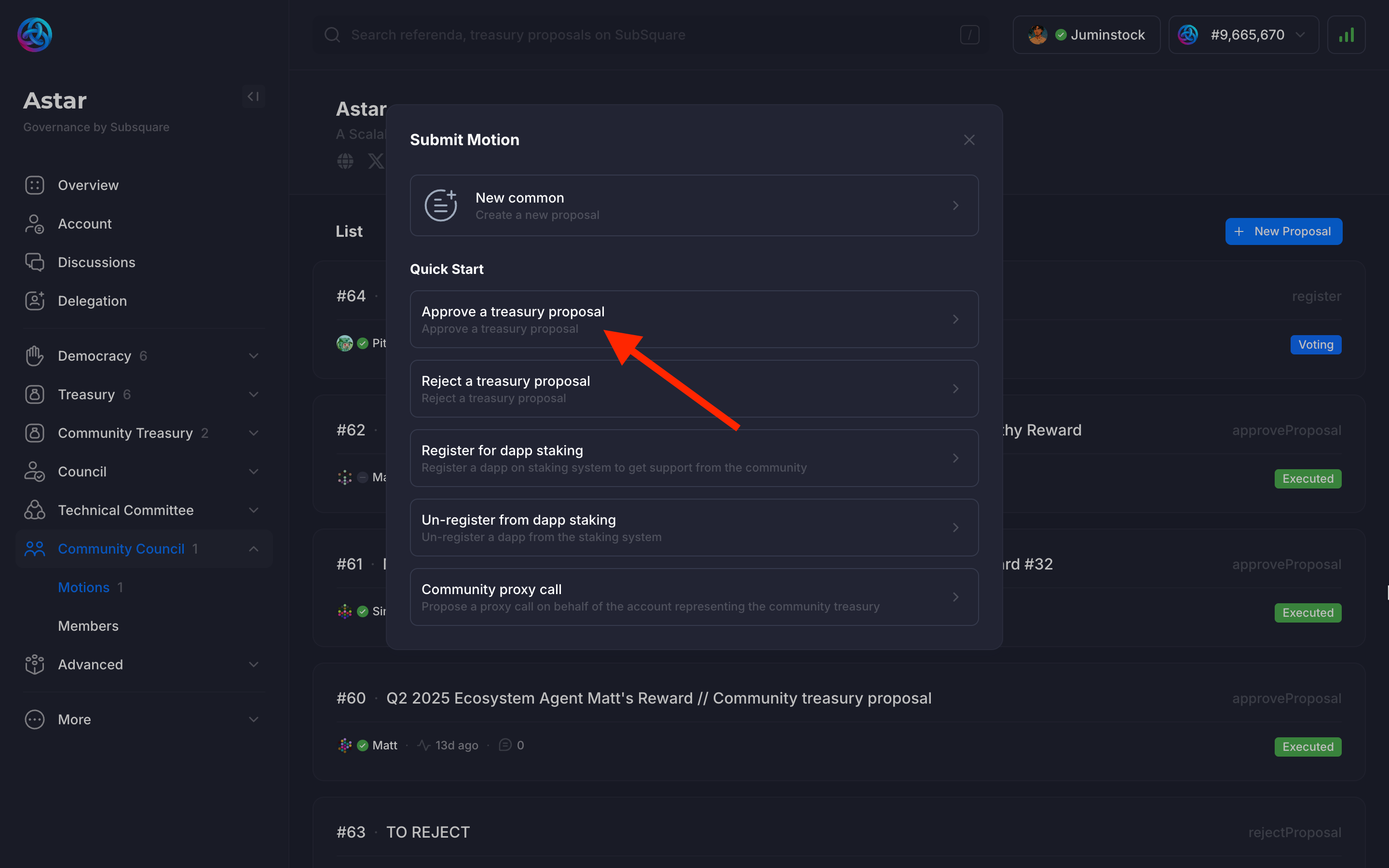Collapse the sidebar with the collapse icon
The width and height of the screenshot is (1389, 868).
pos(253,96)
